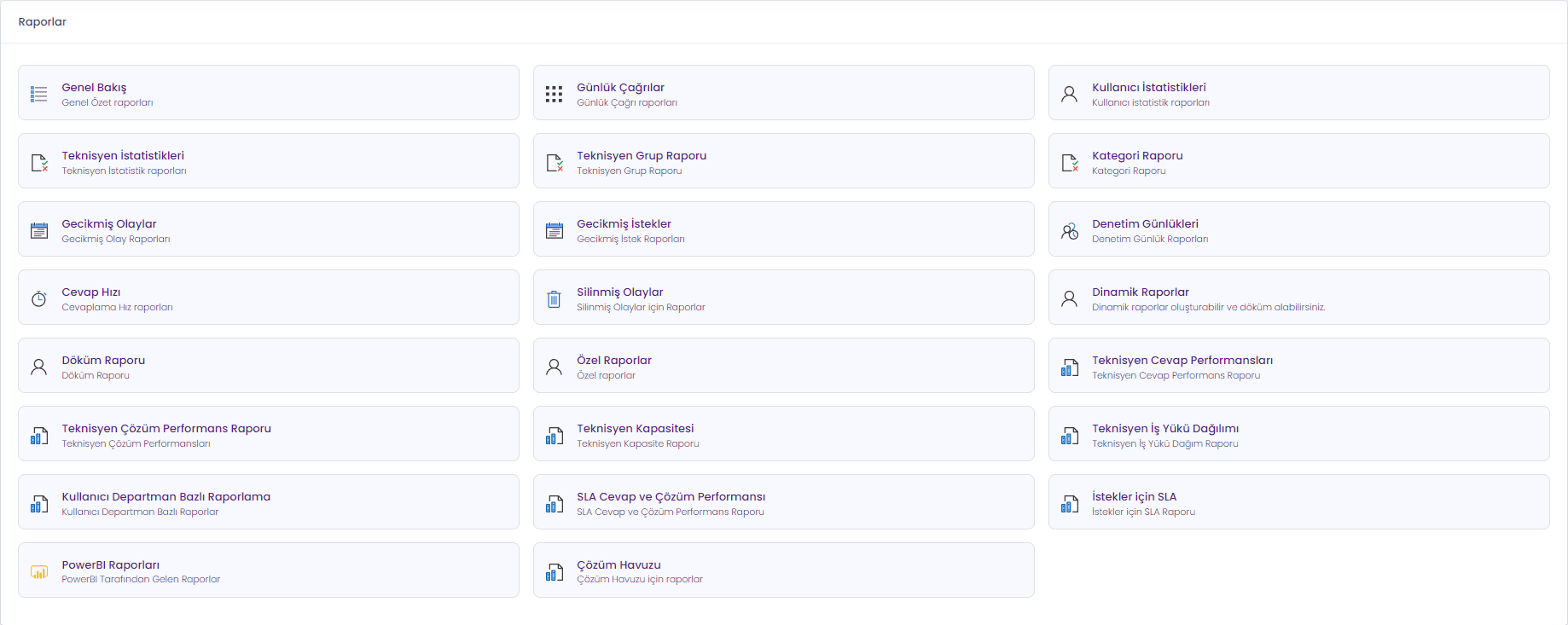The width and height of the screenshot is (1568, 625).
Task: Open Kullanıcı Departman Bazlı Raporlama title
Action: (x=166, y=496)
